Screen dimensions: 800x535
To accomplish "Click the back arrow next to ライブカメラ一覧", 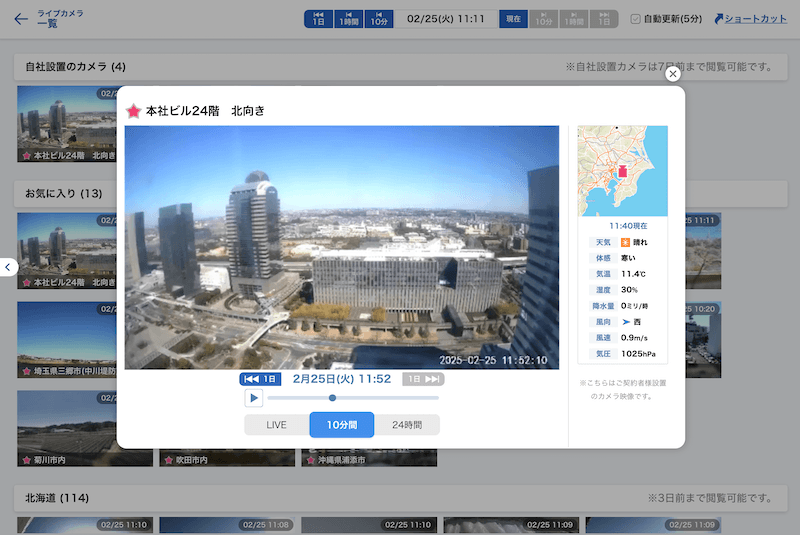I will pos(21,19).
